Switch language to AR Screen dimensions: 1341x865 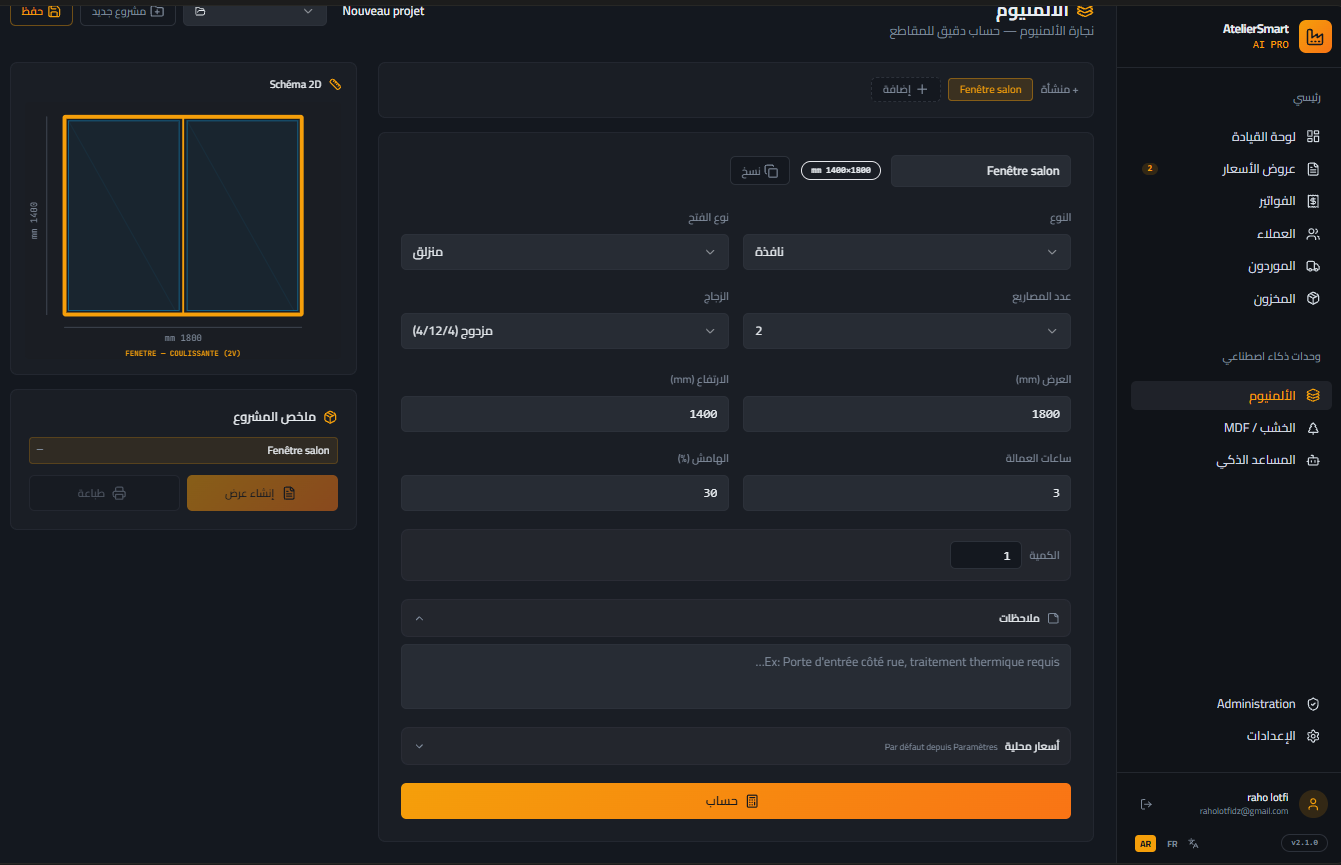point(1145,844)
